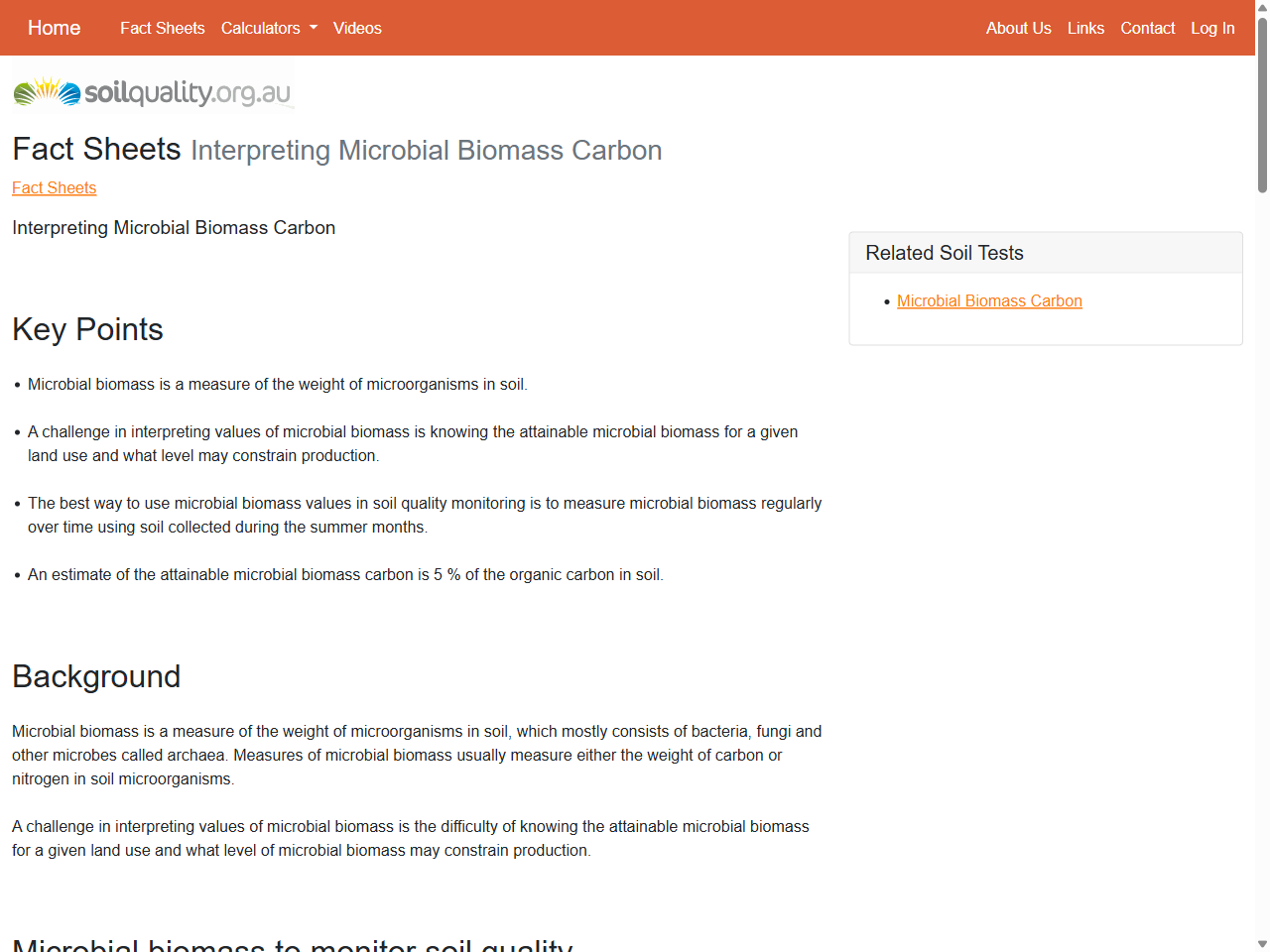The height and width of the screenshot is (952, 1270).
Task: Select Home in the navigation bar
Action: [x=54, y=28]
